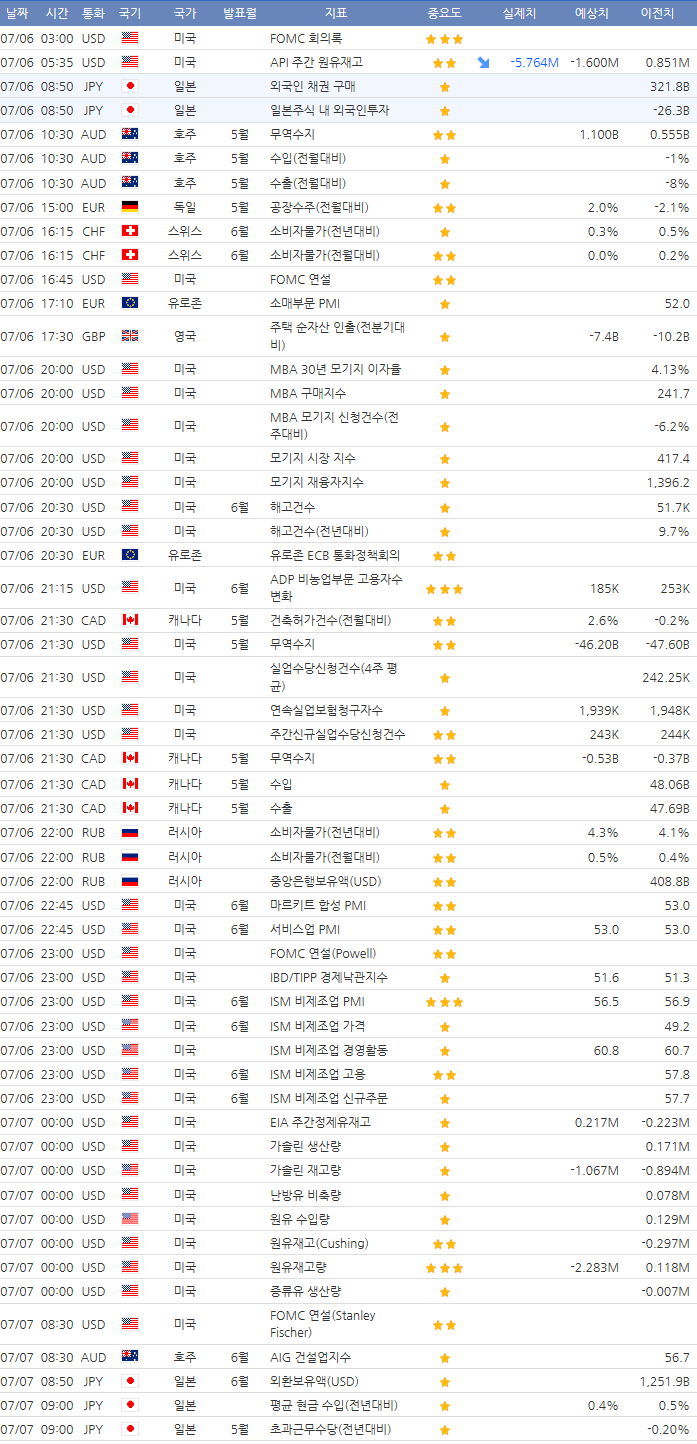Screen dimensions: 697x1444
Task: Click the Eurozone flag in the 소매부문 PMI row
Action: click(130, 303)
